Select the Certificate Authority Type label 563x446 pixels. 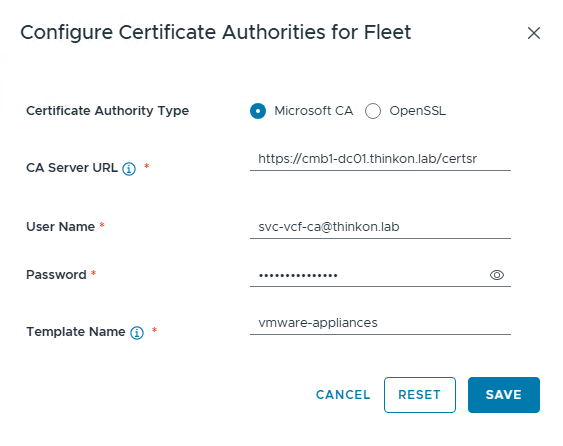107,111
